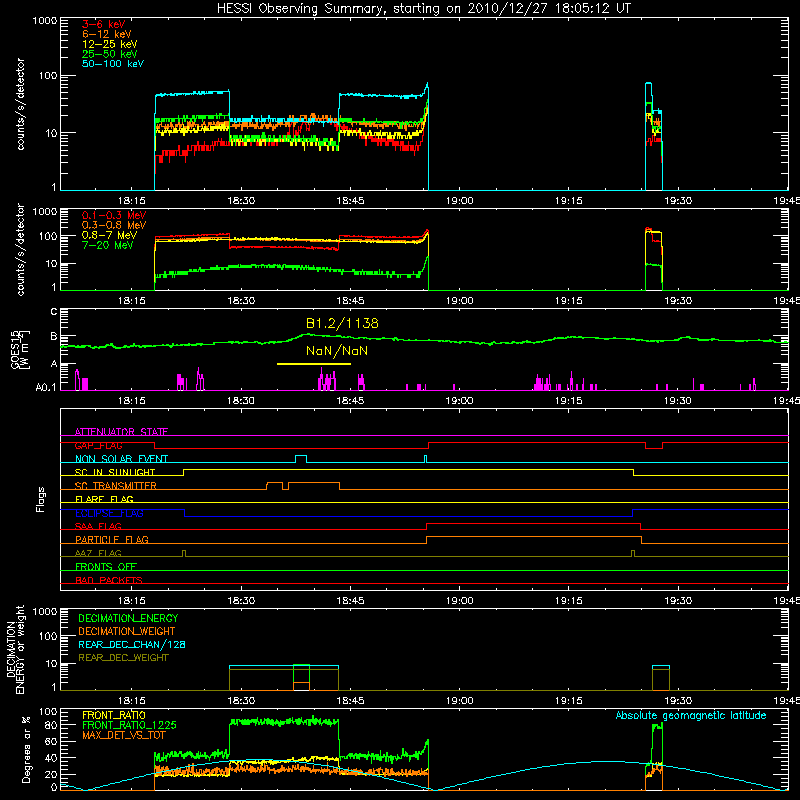Screen dimensions: 800x800
Task: Select the DECIMATION_ENERGY legend label
Action: tap(128, 618)
